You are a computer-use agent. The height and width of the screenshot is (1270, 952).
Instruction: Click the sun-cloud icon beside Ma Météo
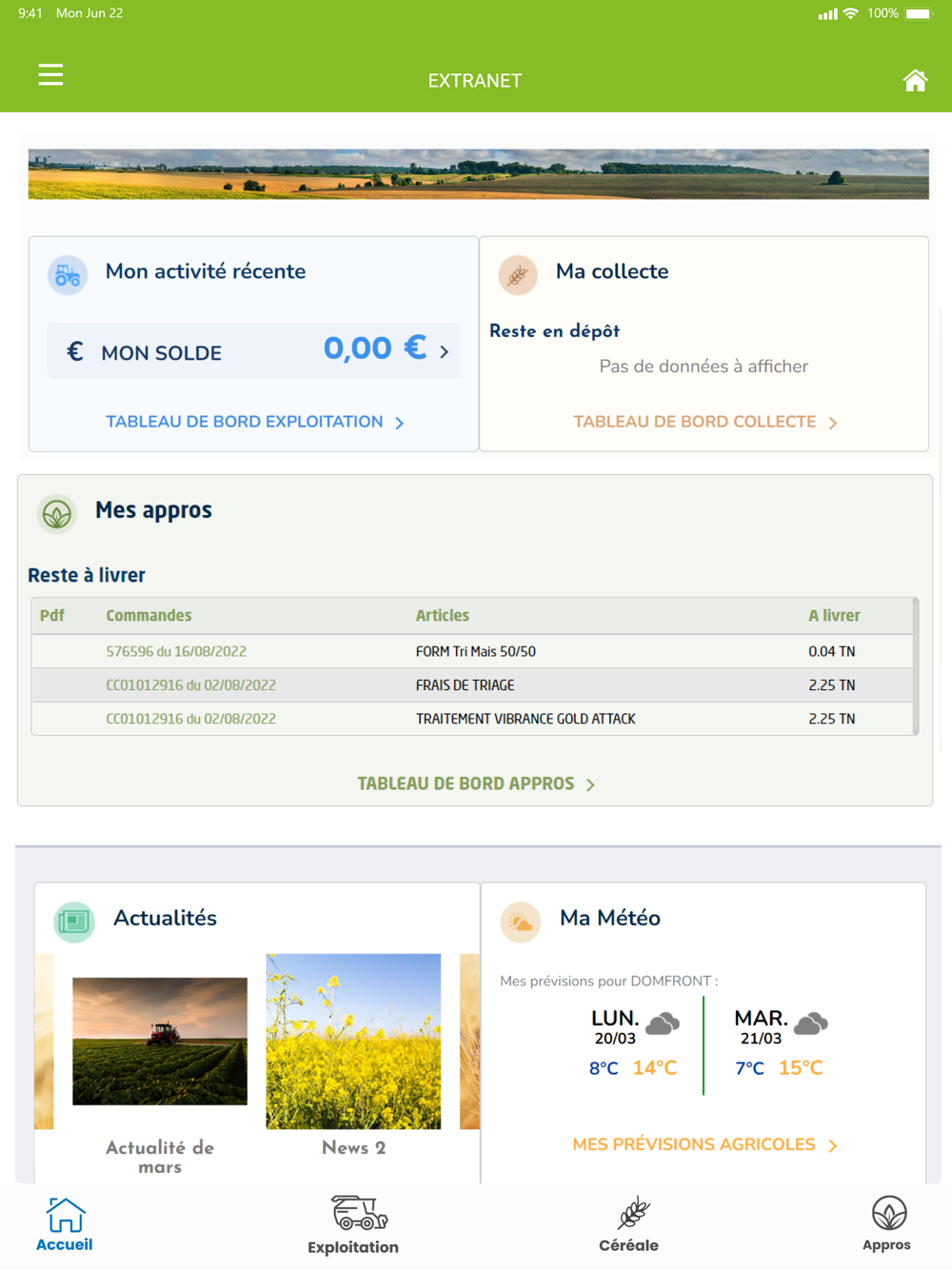pos(521,922)
